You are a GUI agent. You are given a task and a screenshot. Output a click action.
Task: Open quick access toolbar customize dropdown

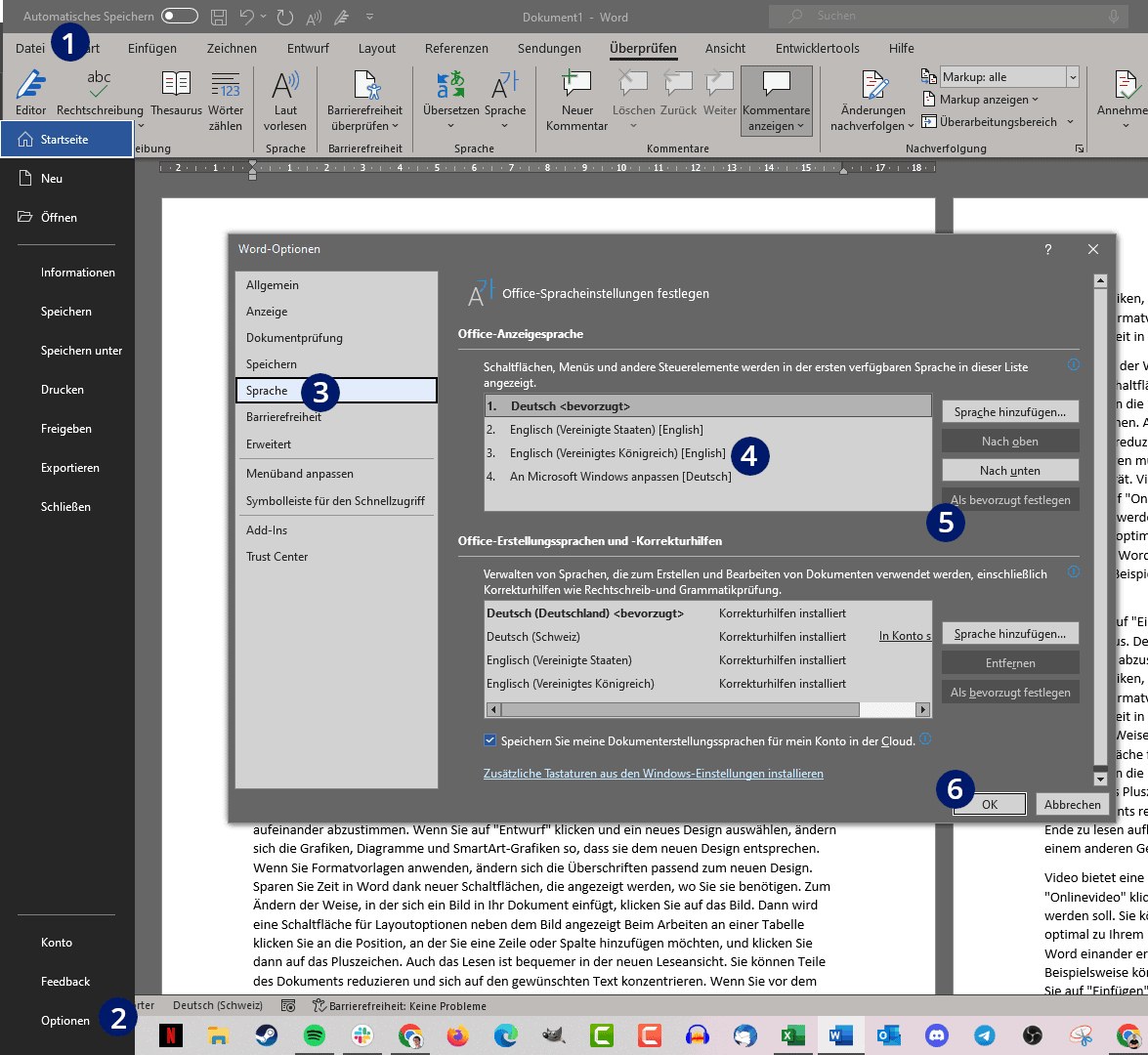369,16
